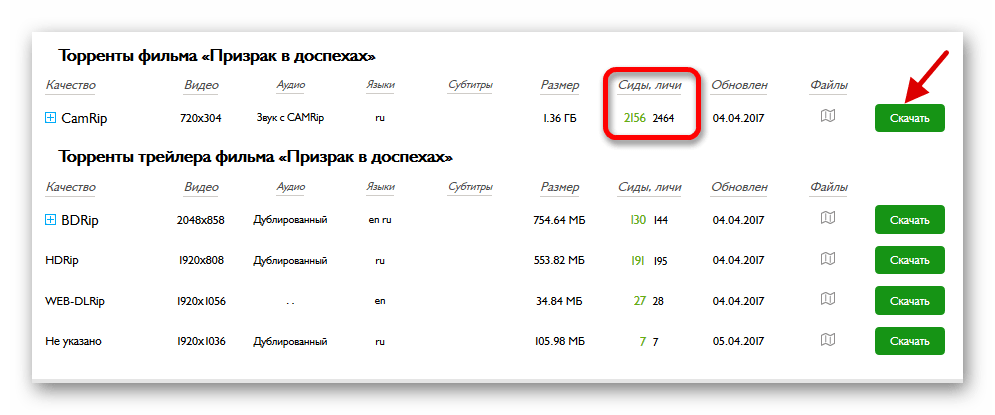The width and height of the screenshot is (995, 415).
Task: Download the HDRip trailer torrent
Action: [x=909, y=260]
